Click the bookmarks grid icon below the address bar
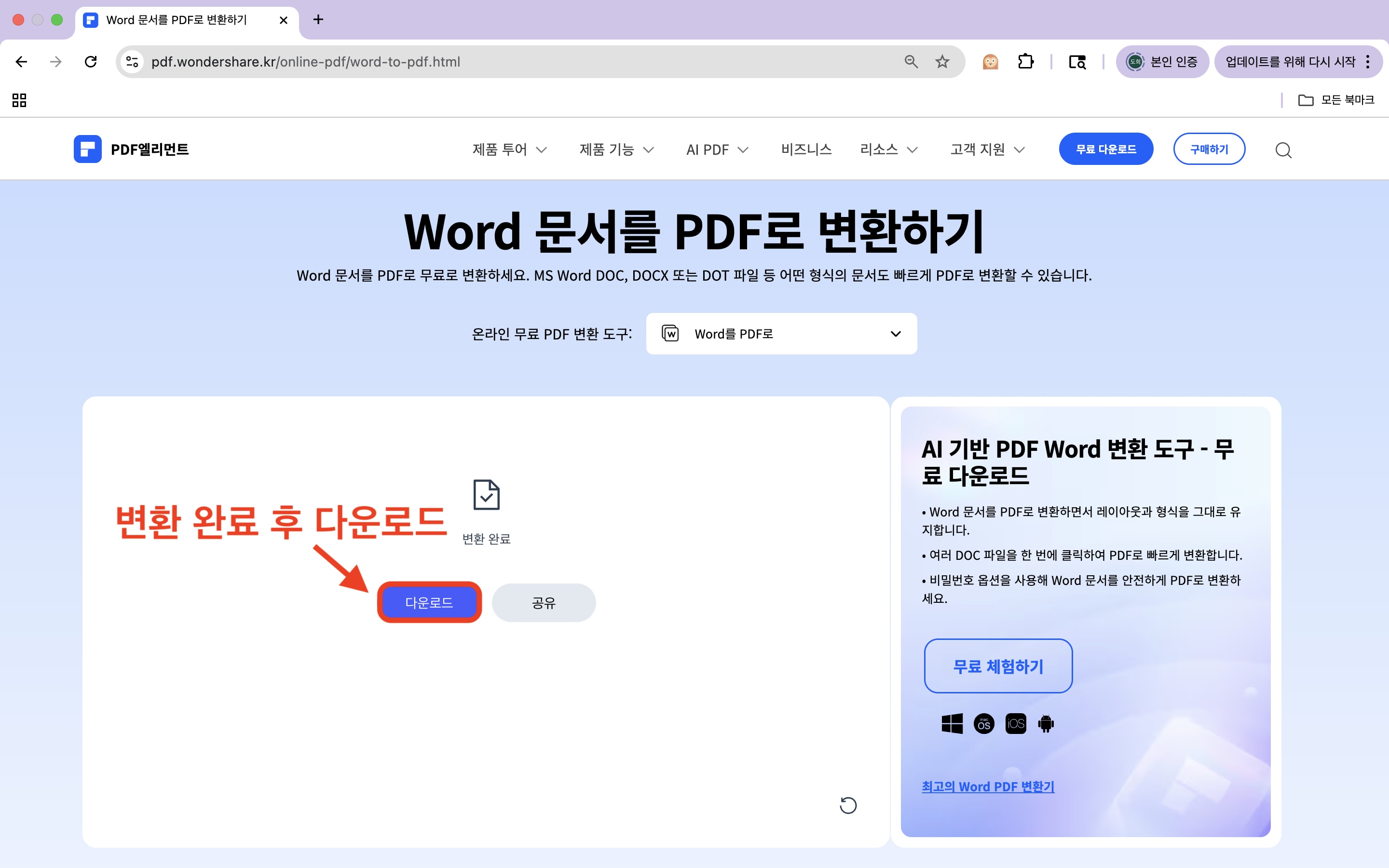The height and width of the screenshot is (868, 1389). [19, 100]
